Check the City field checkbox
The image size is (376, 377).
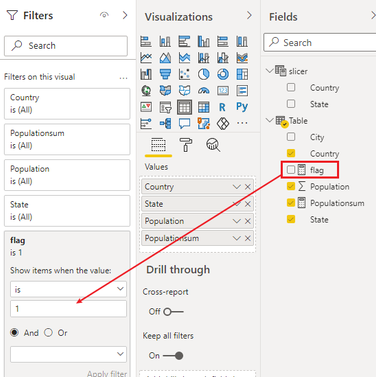click(291, 137)
